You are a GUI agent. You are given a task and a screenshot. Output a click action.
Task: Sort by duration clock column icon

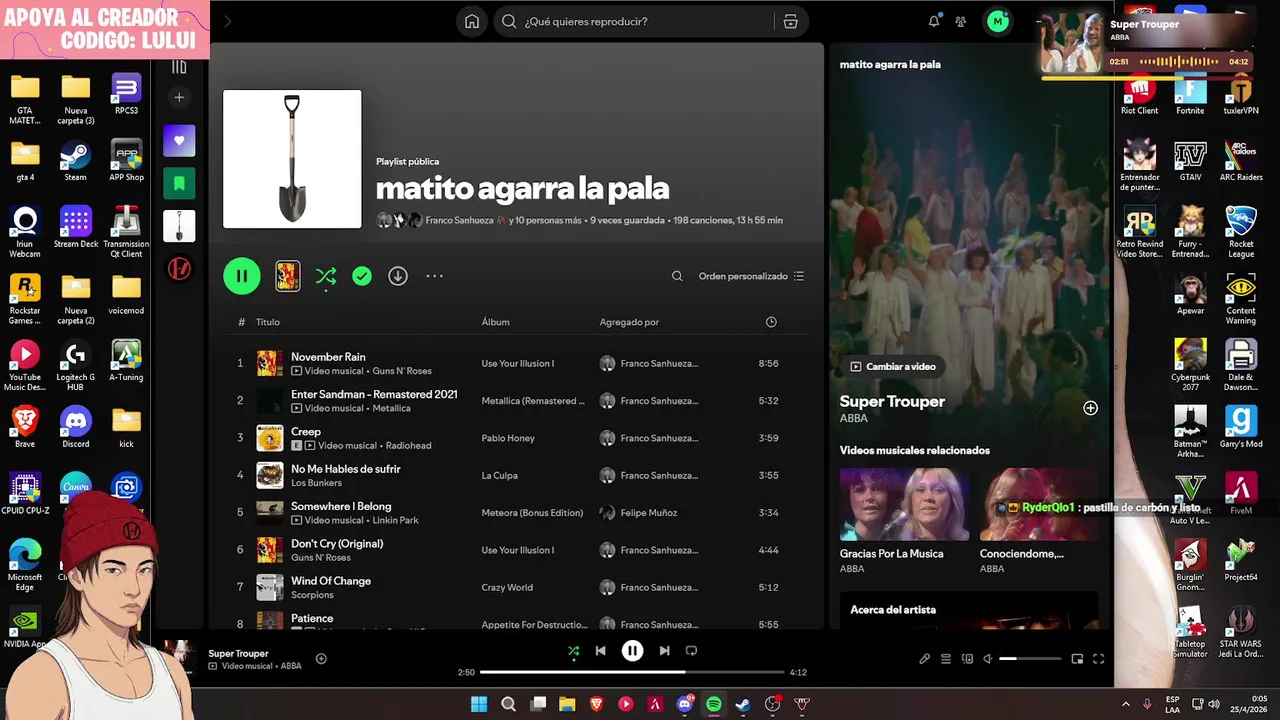pos(771,322)
